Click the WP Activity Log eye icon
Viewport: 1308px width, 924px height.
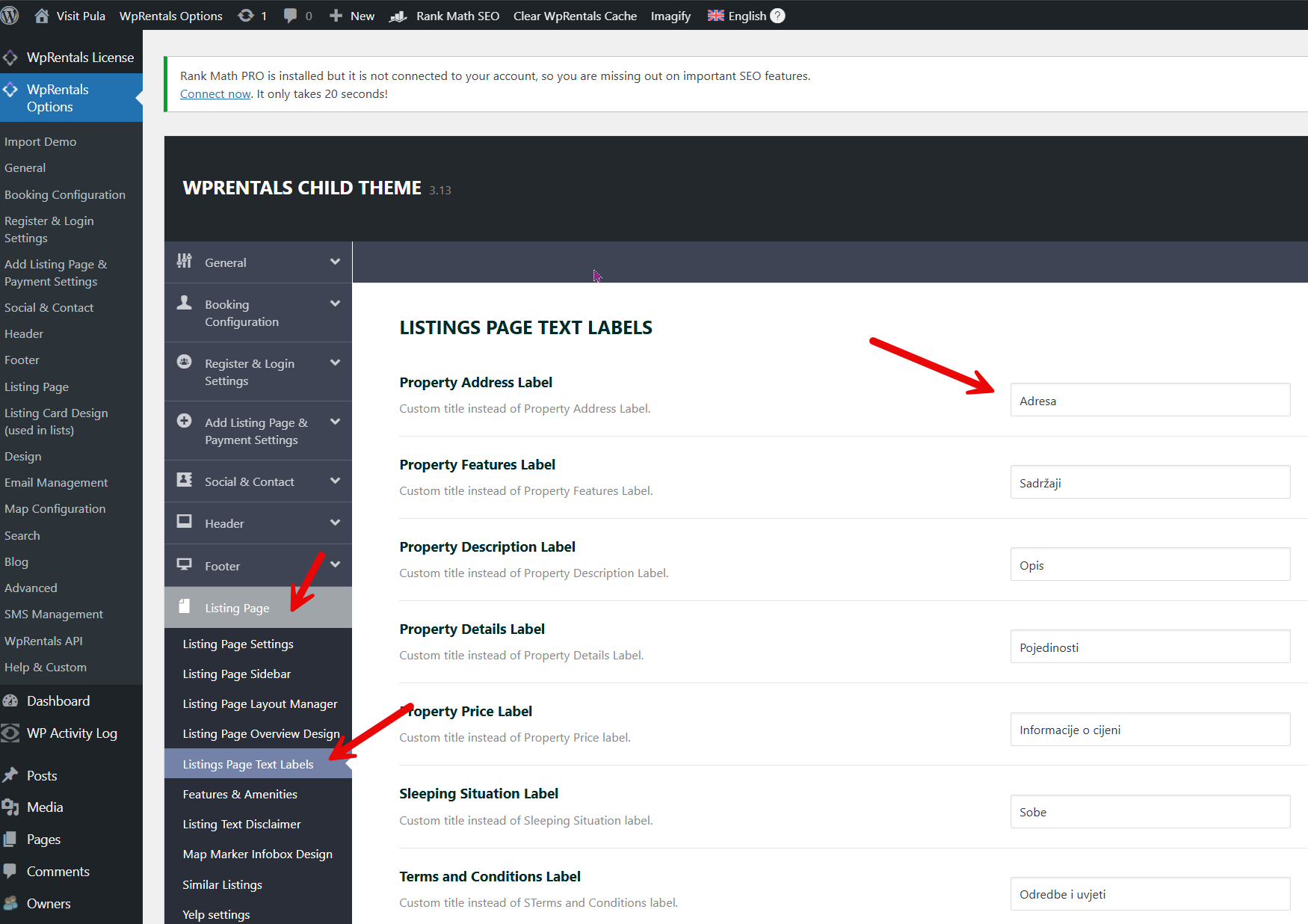pyautogui.click(x=10, y=733)
